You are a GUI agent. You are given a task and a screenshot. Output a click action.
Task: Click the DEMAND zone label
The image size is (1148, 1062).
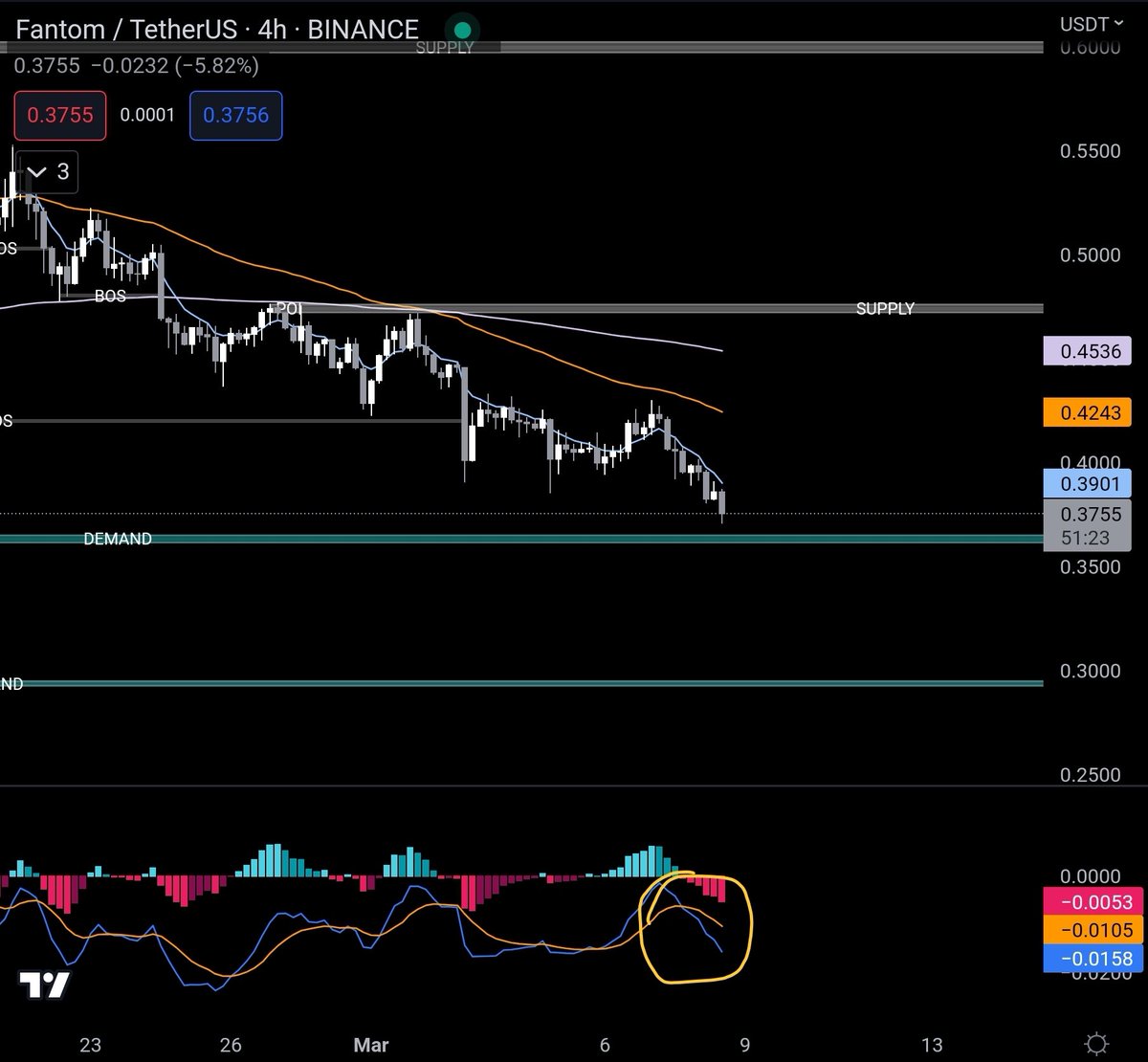118,539
